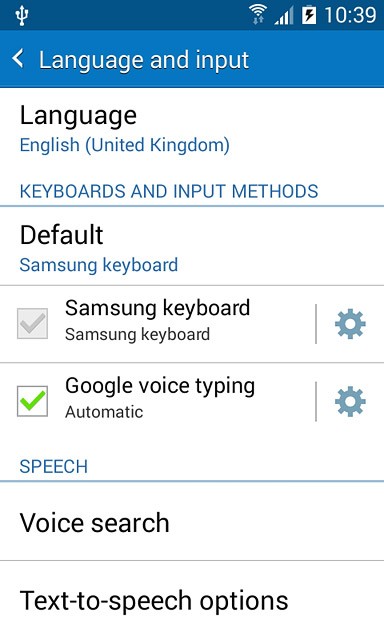This screenshot has width=384, height=640.
Task: Open Samsung keyboard settings gear
Action: pyautogui.click(x=350, y=324)
